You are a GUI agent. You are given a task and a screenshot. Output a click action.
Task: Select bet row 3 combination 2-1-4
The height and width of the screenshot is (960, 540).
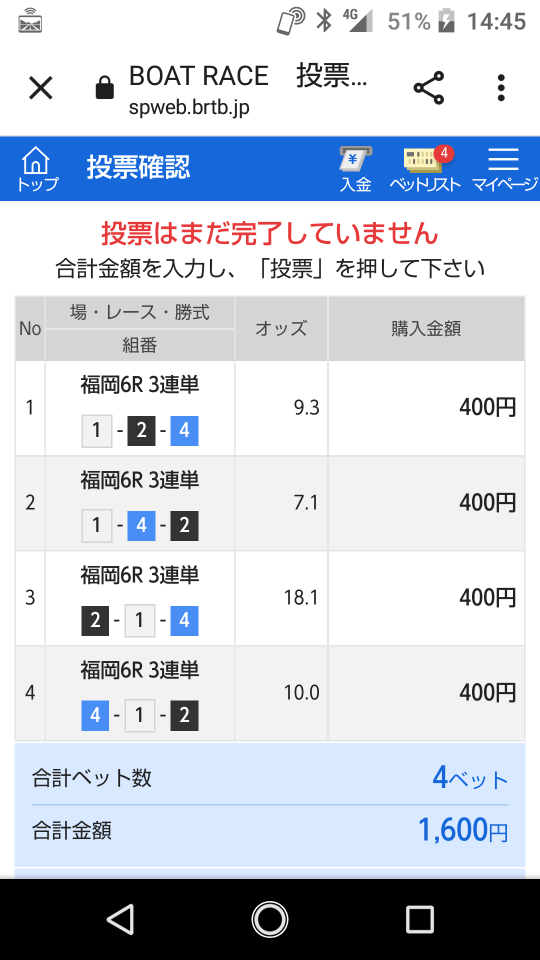pos(140,621)
